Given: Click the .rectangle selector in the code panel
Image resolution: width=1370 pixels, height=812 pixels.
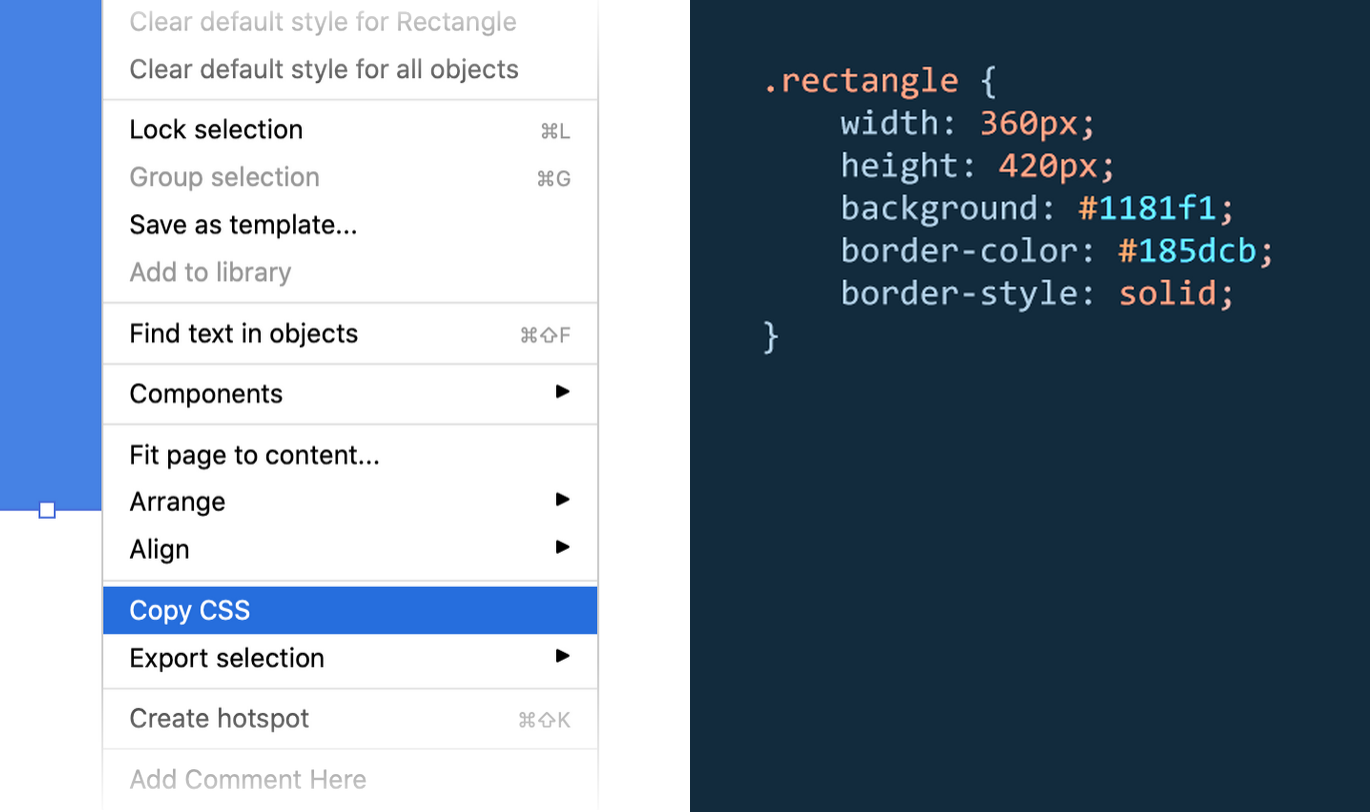Looking at the screenshot, I should [x=858, y=80].
